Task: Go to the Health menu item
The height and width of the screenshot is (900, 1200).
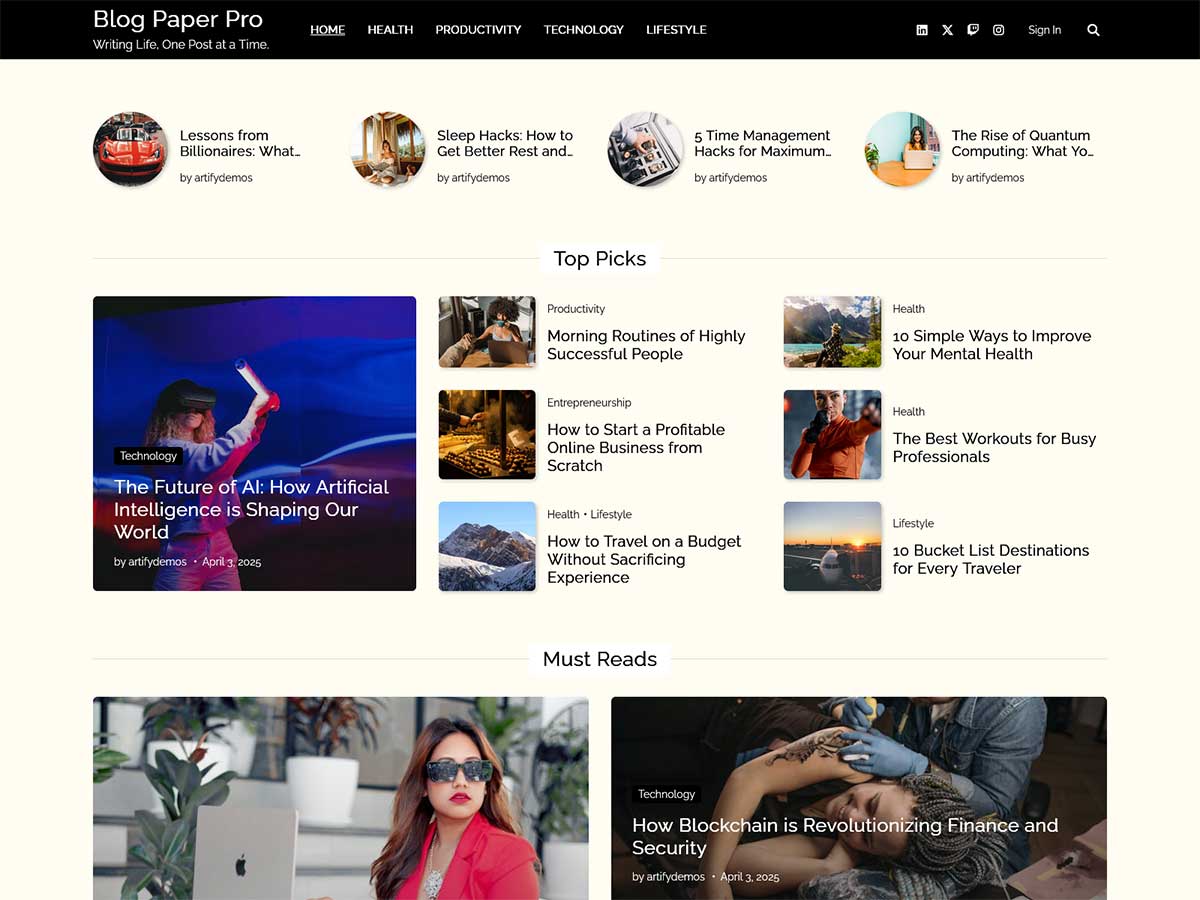Action: pyautogui.click(x=390, y=30)
